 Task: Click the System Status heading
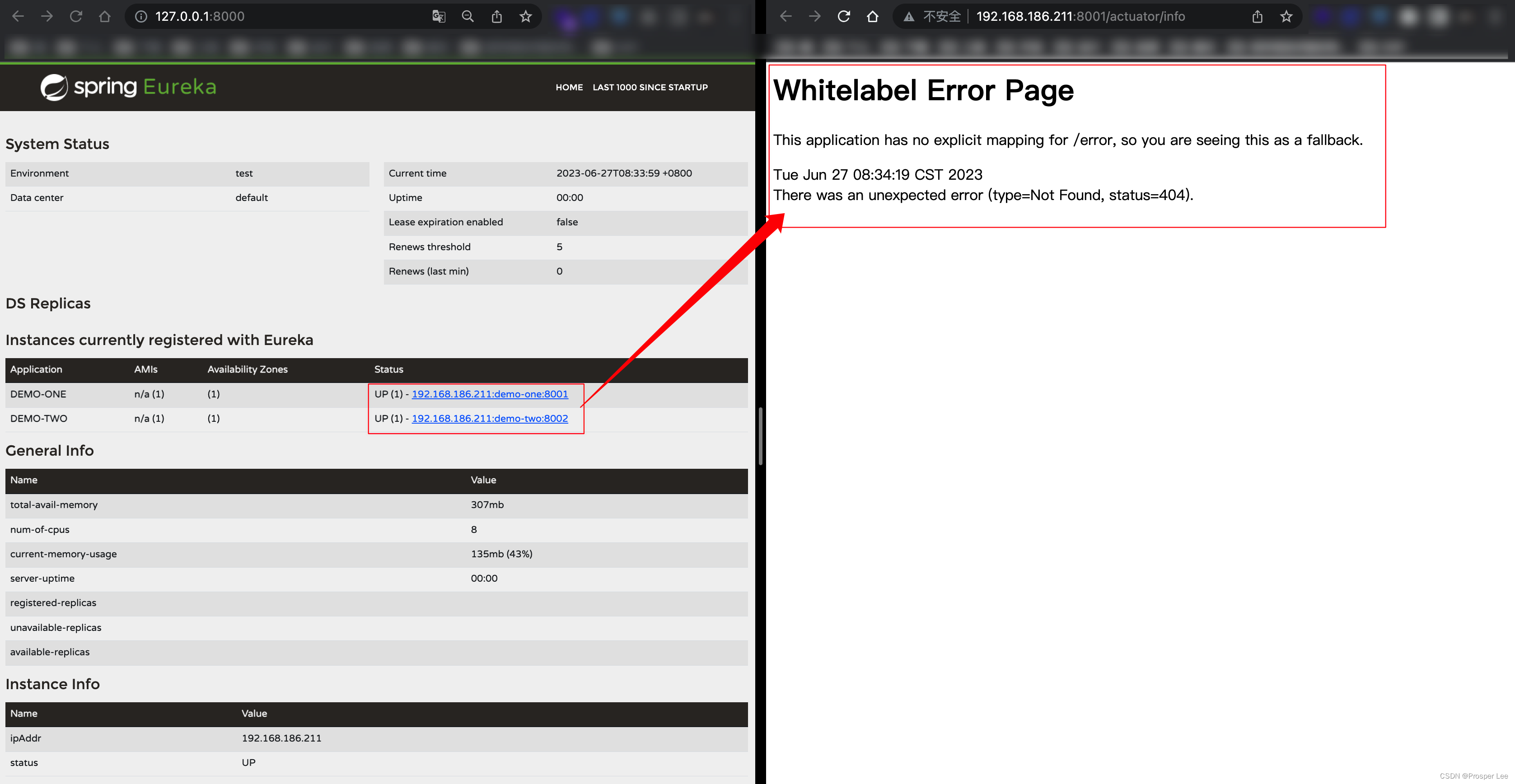click(57, 144)
